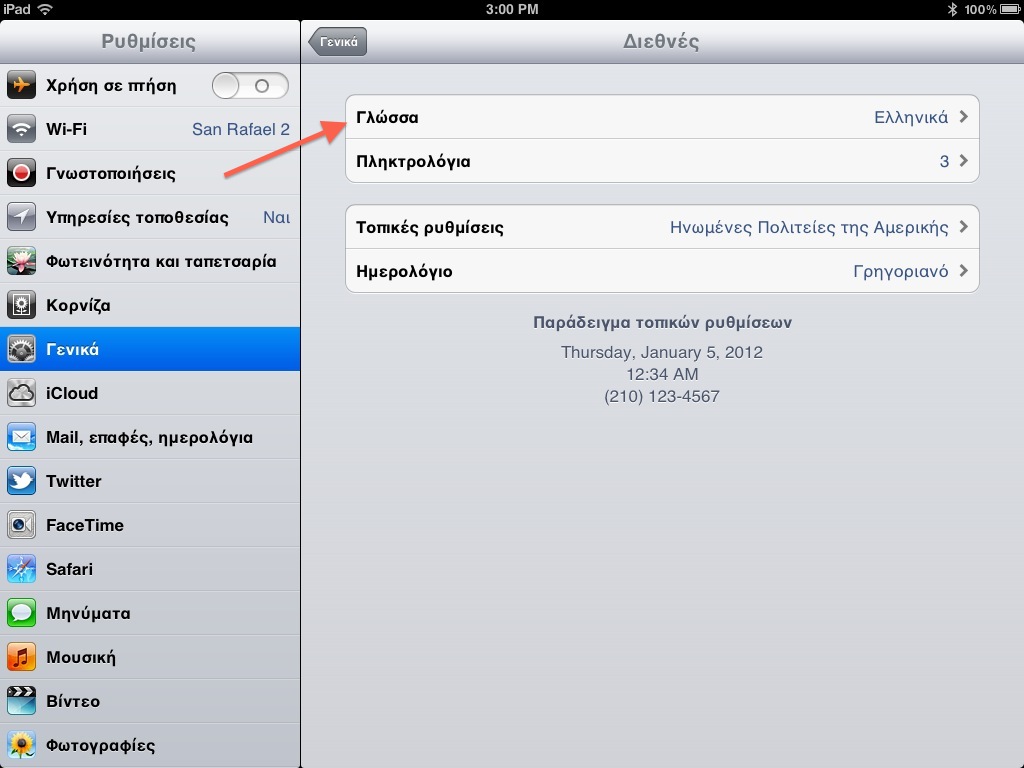Tap the red Notifications icon
Viewport: 1024px width, 768px height.
click(21, 173)
